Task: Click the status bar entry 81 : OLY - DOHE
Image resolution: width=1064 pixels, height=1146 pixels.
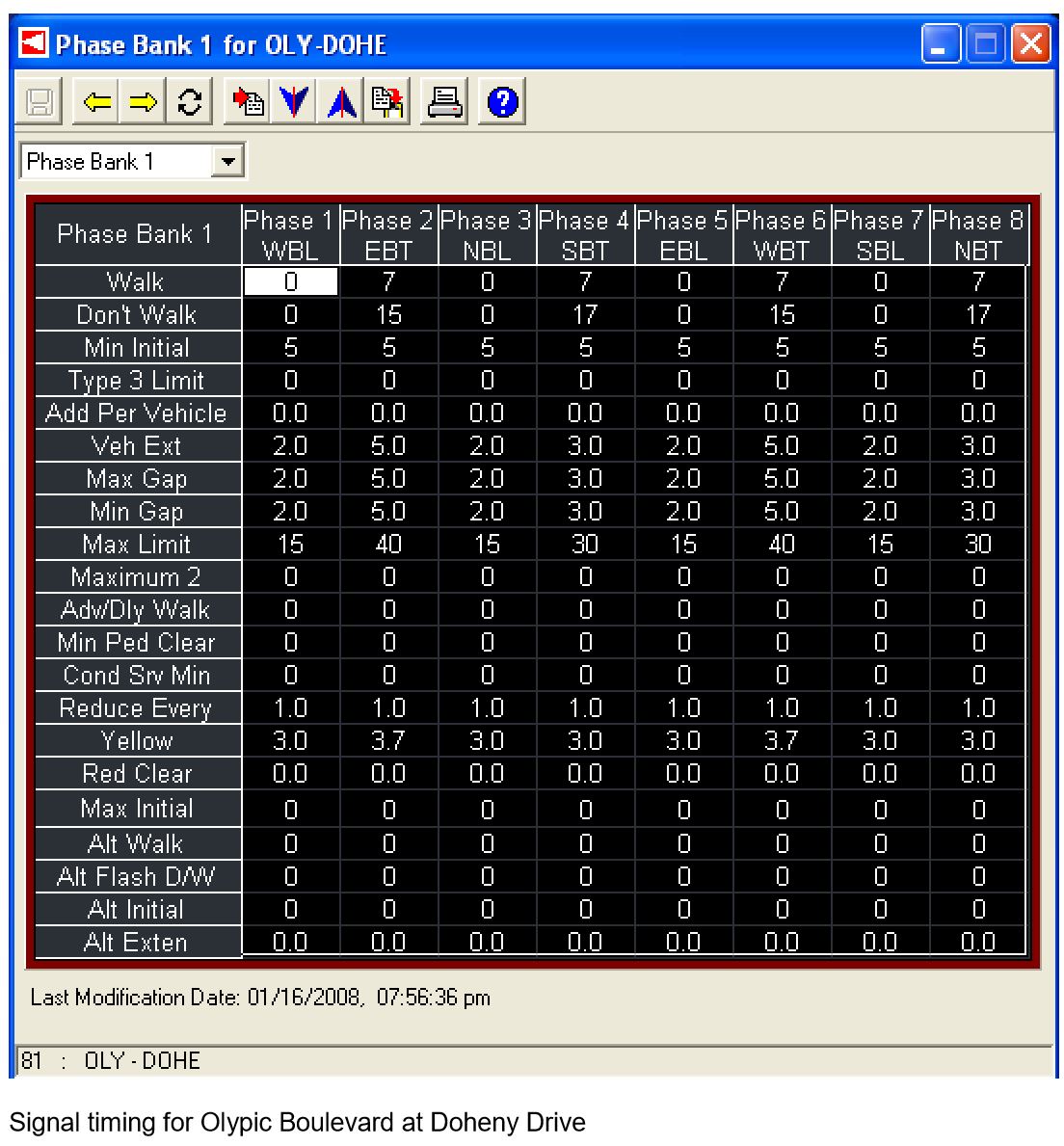Action: 110,1060
